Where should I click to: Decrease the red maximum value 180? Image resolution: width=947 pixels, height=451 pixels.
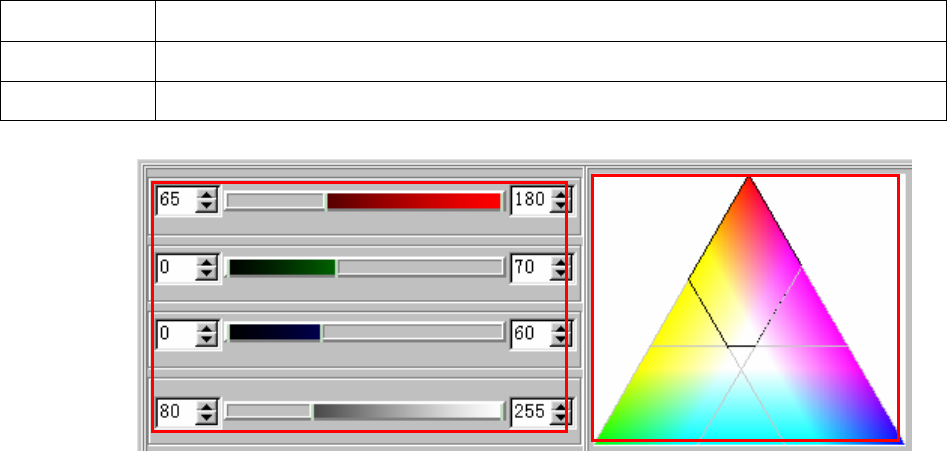coord(561,206)
